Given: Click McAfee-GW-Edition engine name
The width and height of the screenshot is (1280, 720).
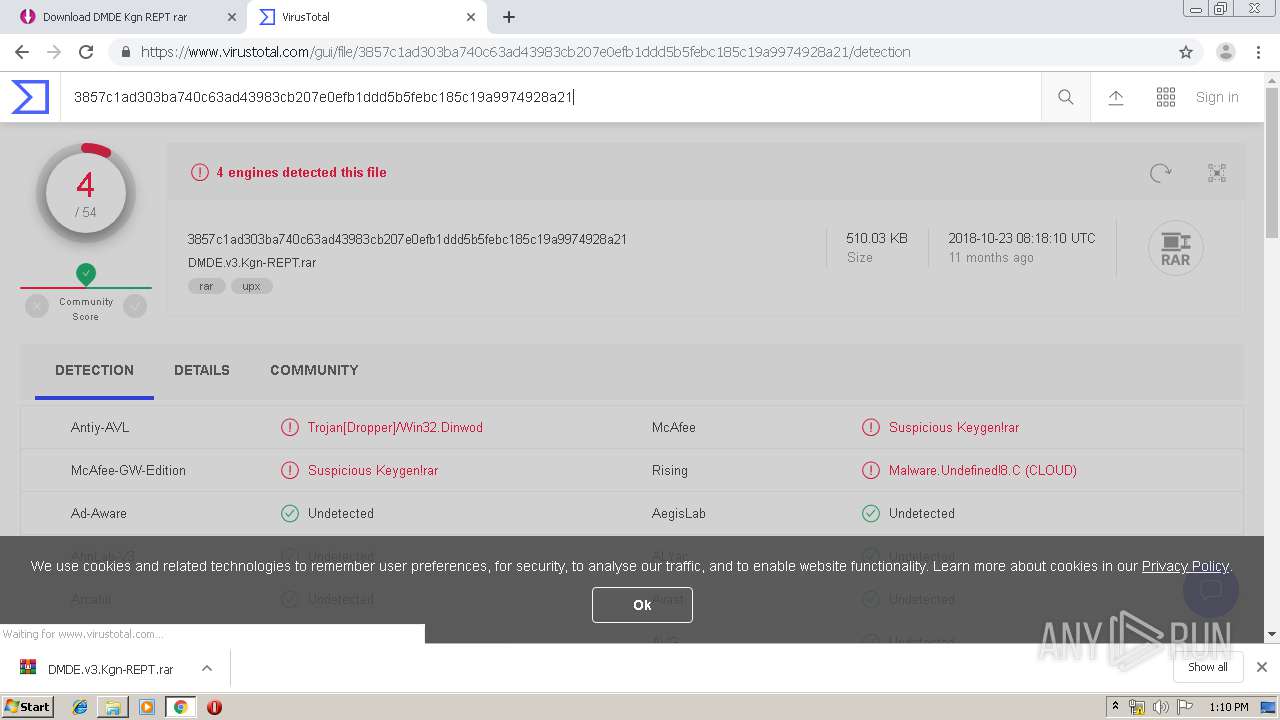Looking at the screenshot, I should pos(128,470).
